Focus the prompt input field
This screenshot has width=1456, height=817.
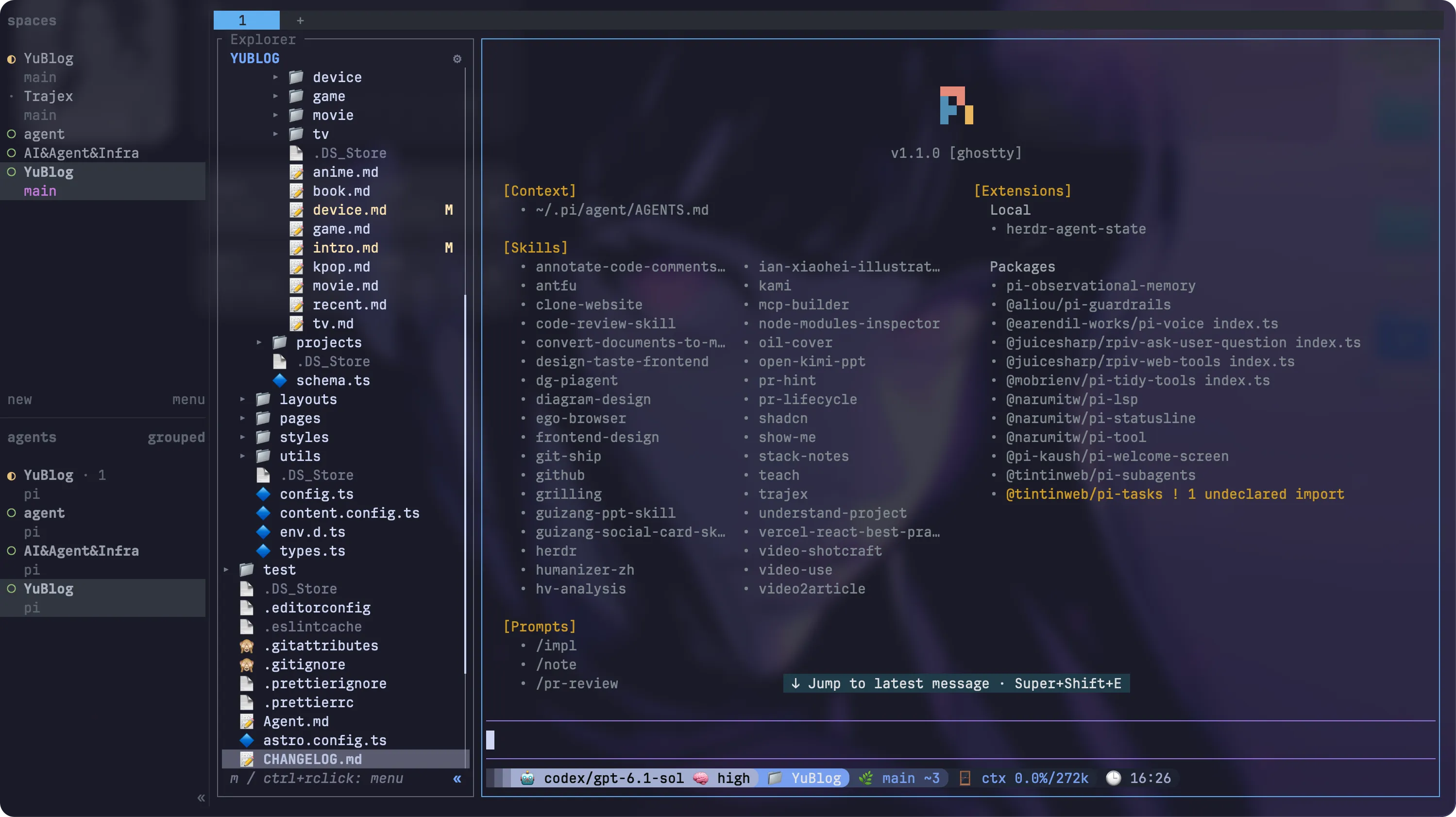point(960,740)
